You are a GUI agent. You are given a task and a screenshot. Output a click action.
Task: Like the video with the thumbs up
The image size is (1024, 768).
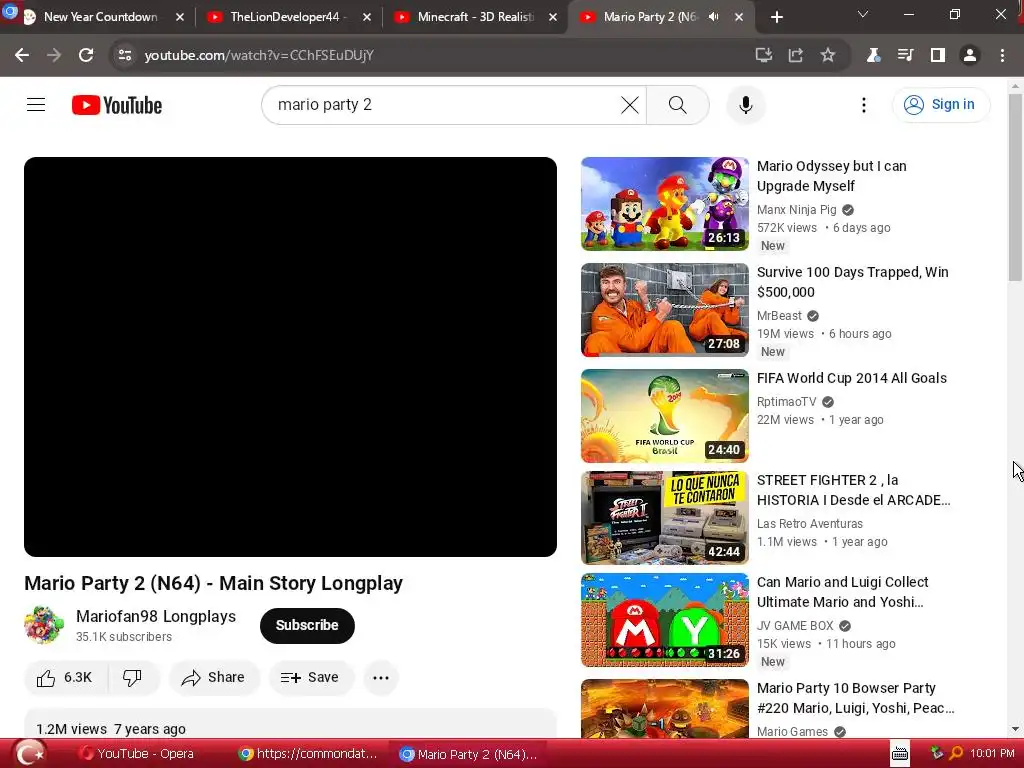65,677
